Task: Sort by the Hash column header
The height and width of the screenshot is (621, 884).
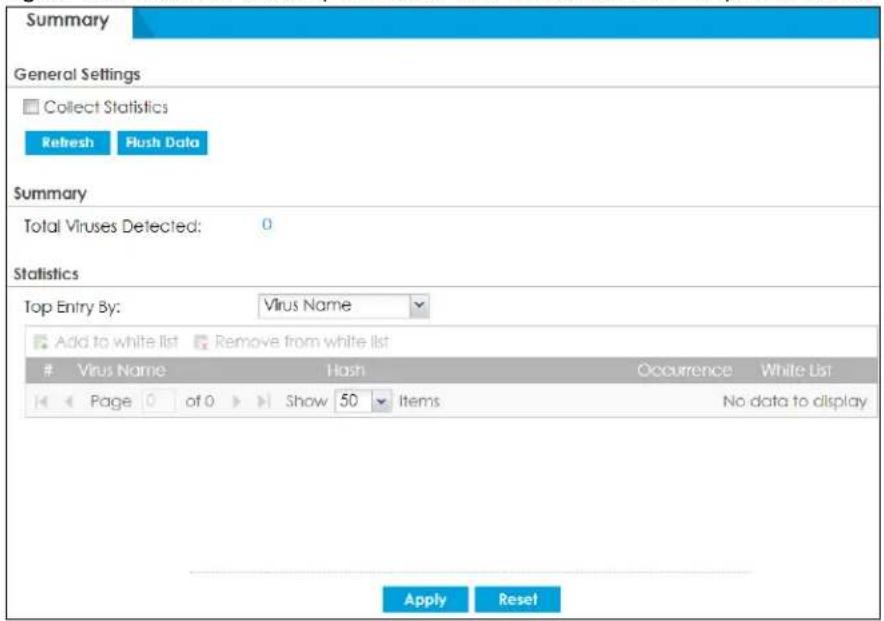Action: pos(346,370)
